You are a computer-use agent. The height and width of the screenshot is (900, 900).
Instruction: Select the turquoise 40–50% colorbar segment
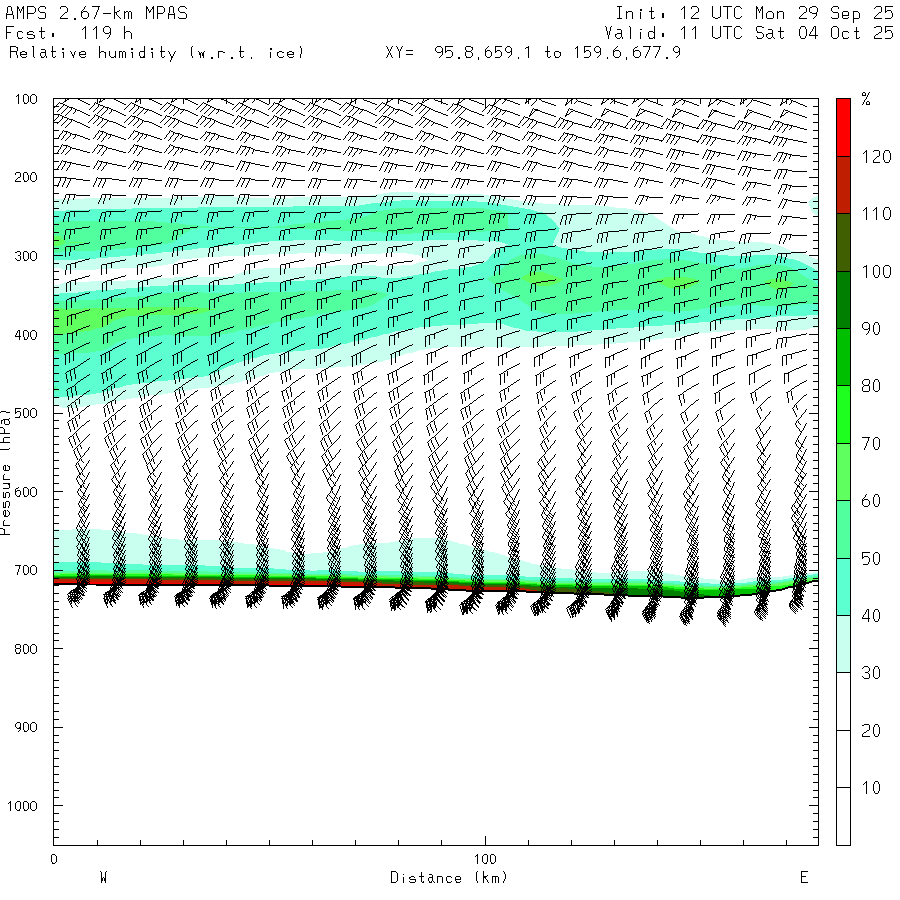(x=843, y=587)
